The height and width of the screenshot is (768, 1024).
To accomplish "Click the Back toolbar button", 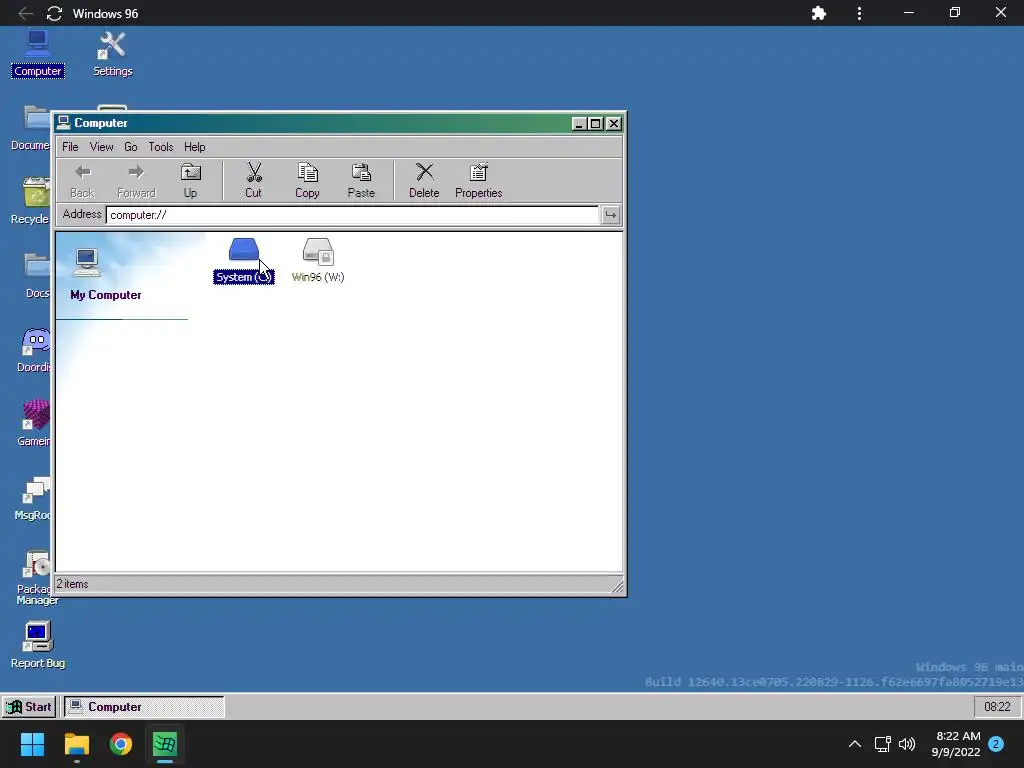I will click(82, 181).
